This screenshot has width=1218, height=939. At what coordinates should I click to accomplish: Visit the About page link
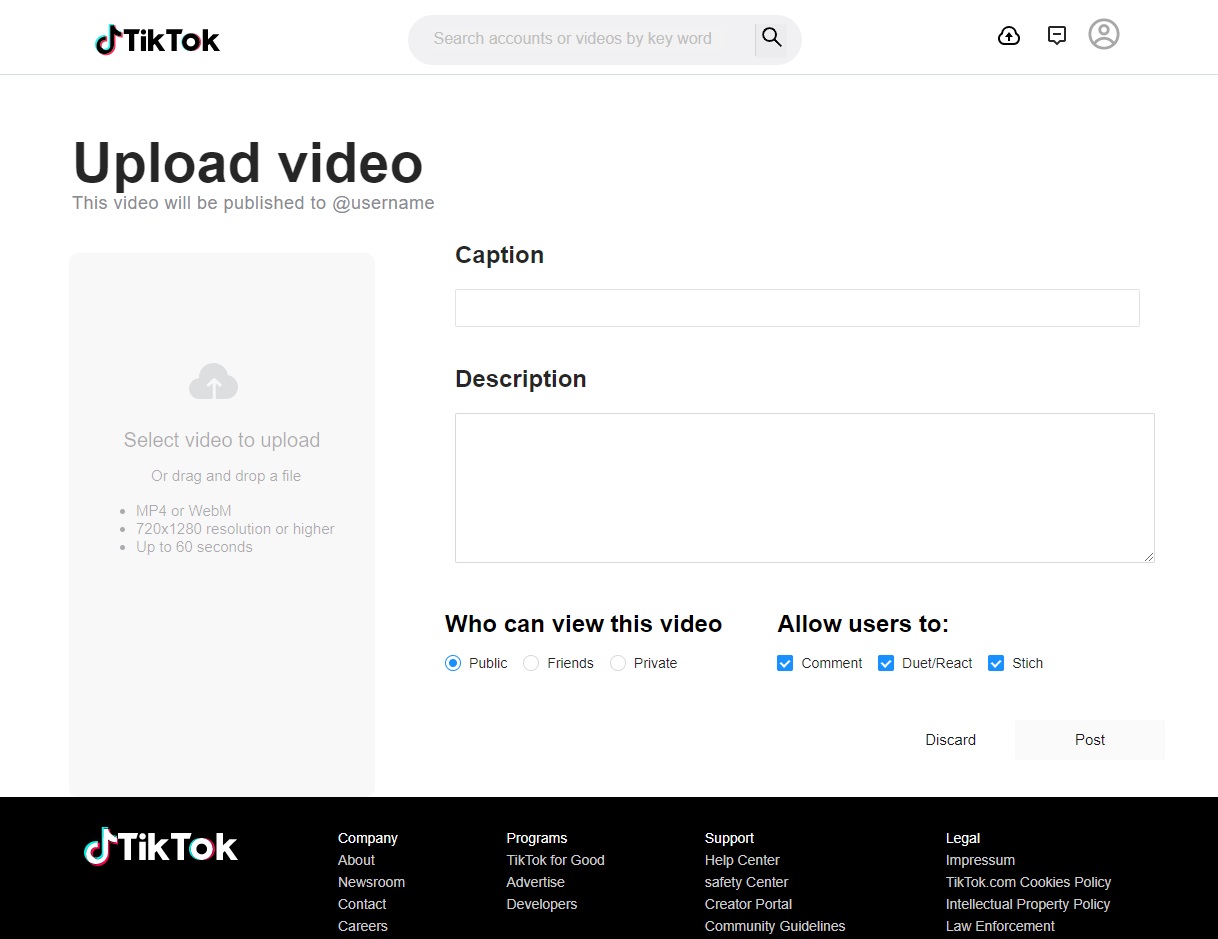coord(356,860)
